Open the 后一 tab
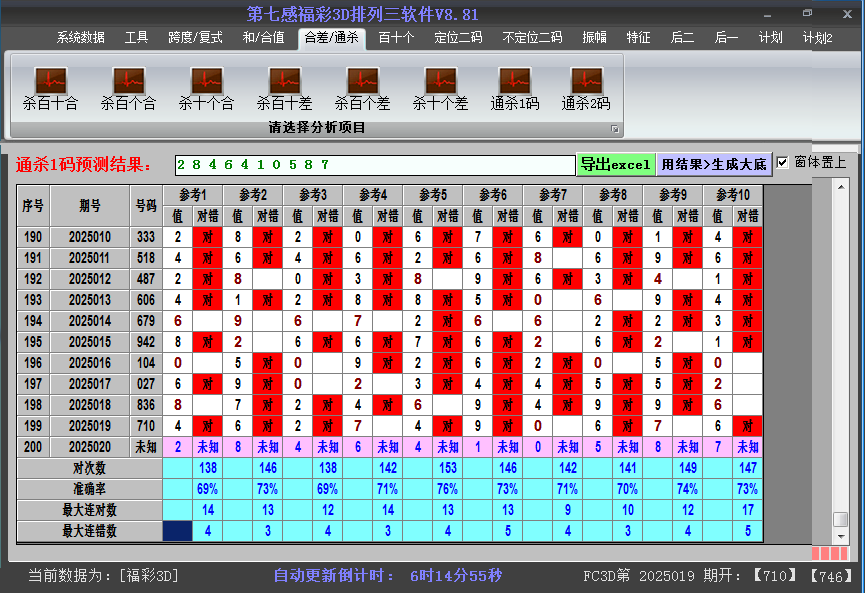Viewport: 865px width, 593px height. point(727,38)
